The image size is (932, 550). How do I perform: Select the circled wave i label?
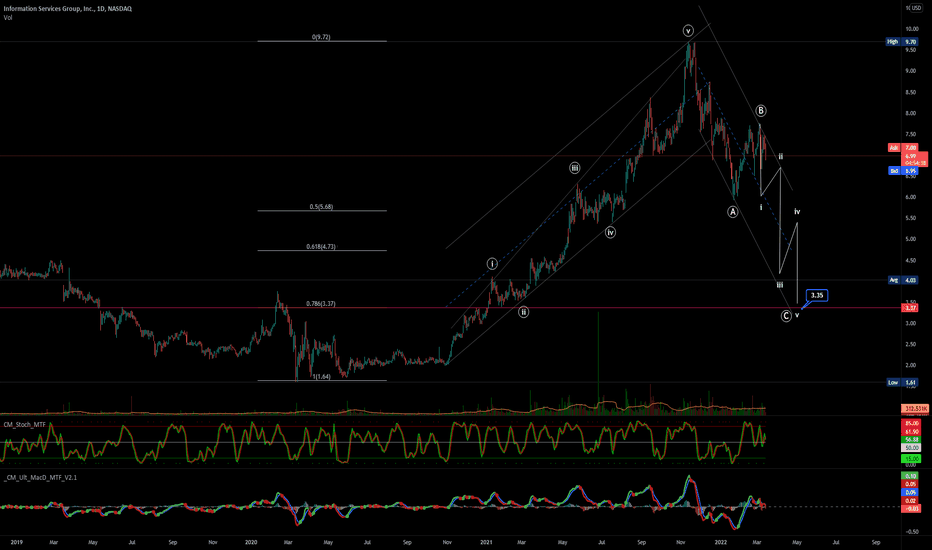click(492, 263)
